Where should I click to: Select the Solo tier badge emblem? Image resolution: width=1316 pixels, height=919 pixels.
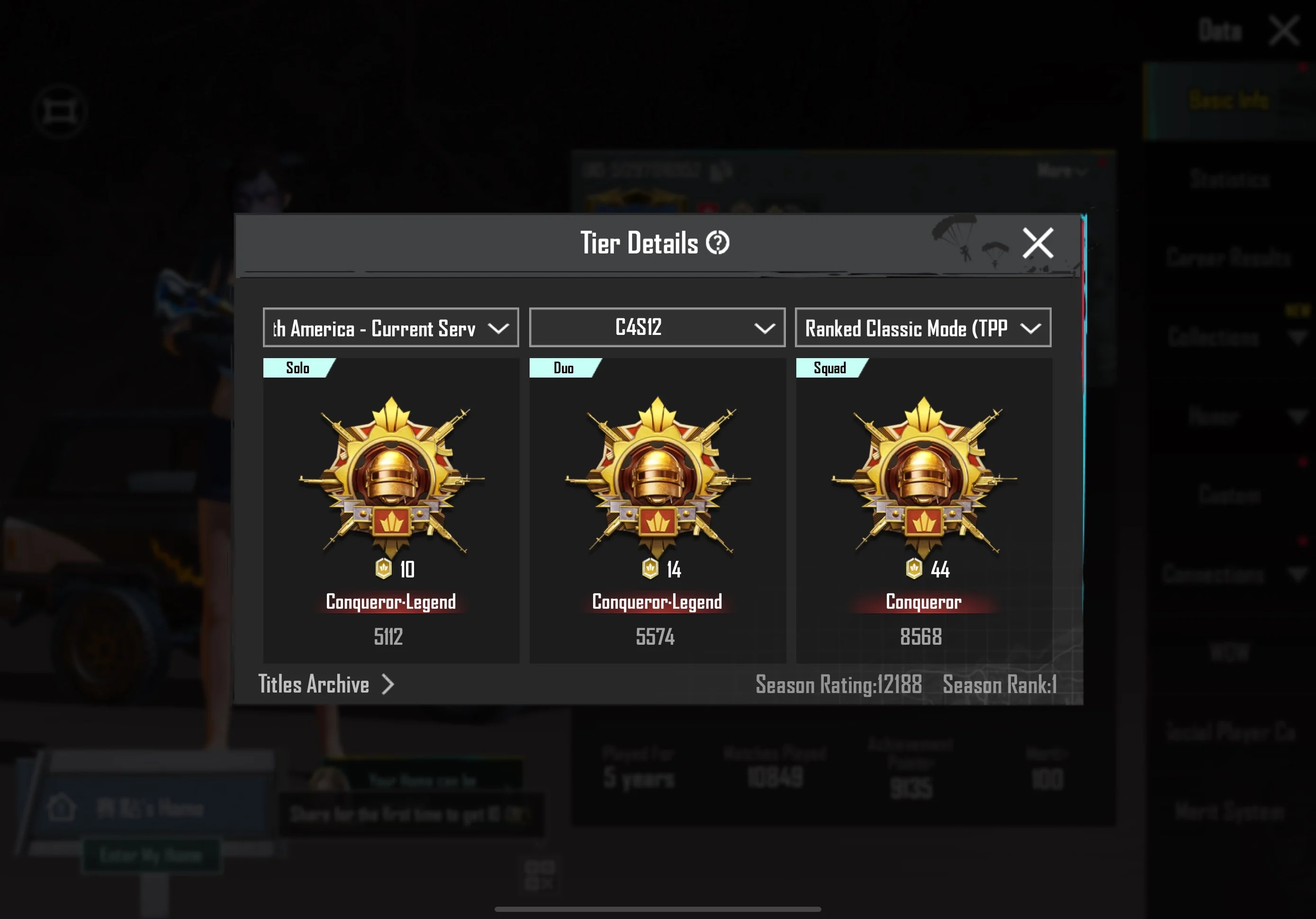(391, 476)
